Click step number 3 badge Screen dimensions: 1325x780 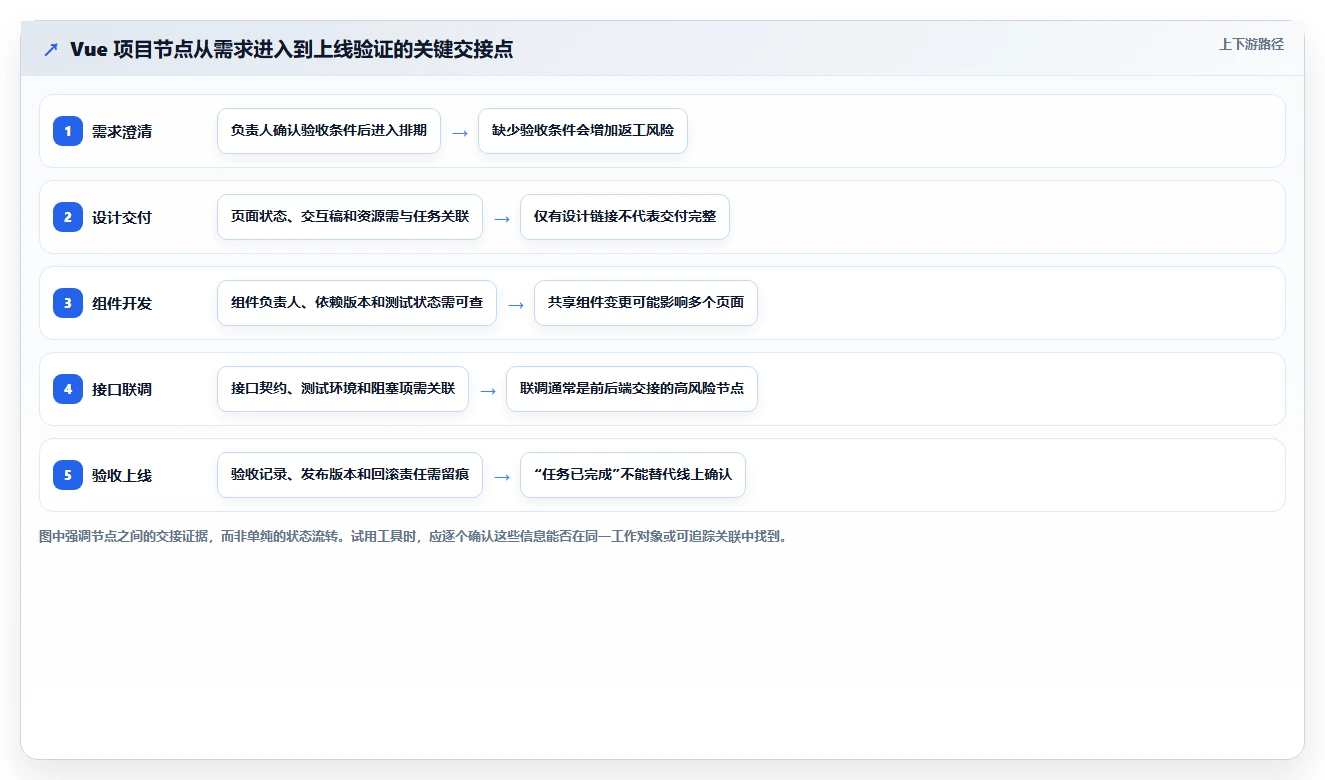pyautogui.click(x=68, y=303)
